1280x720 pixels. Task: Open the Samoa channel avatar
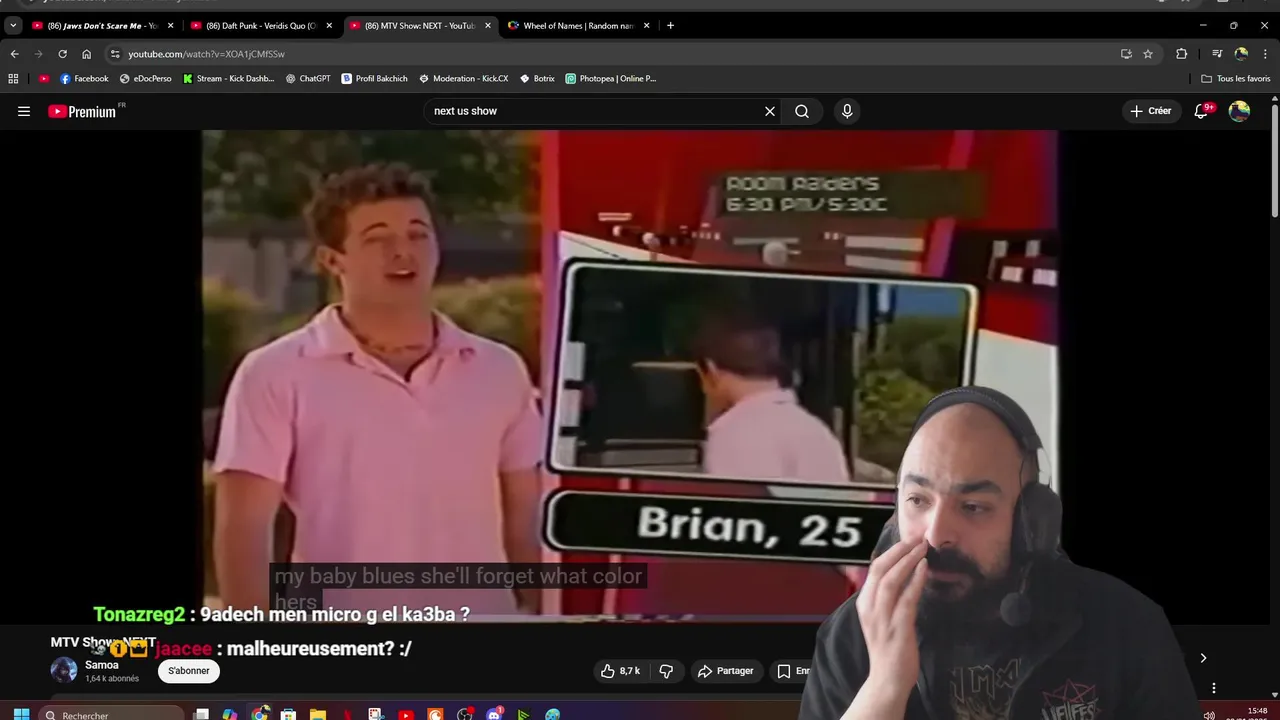[x=64, y=670]
